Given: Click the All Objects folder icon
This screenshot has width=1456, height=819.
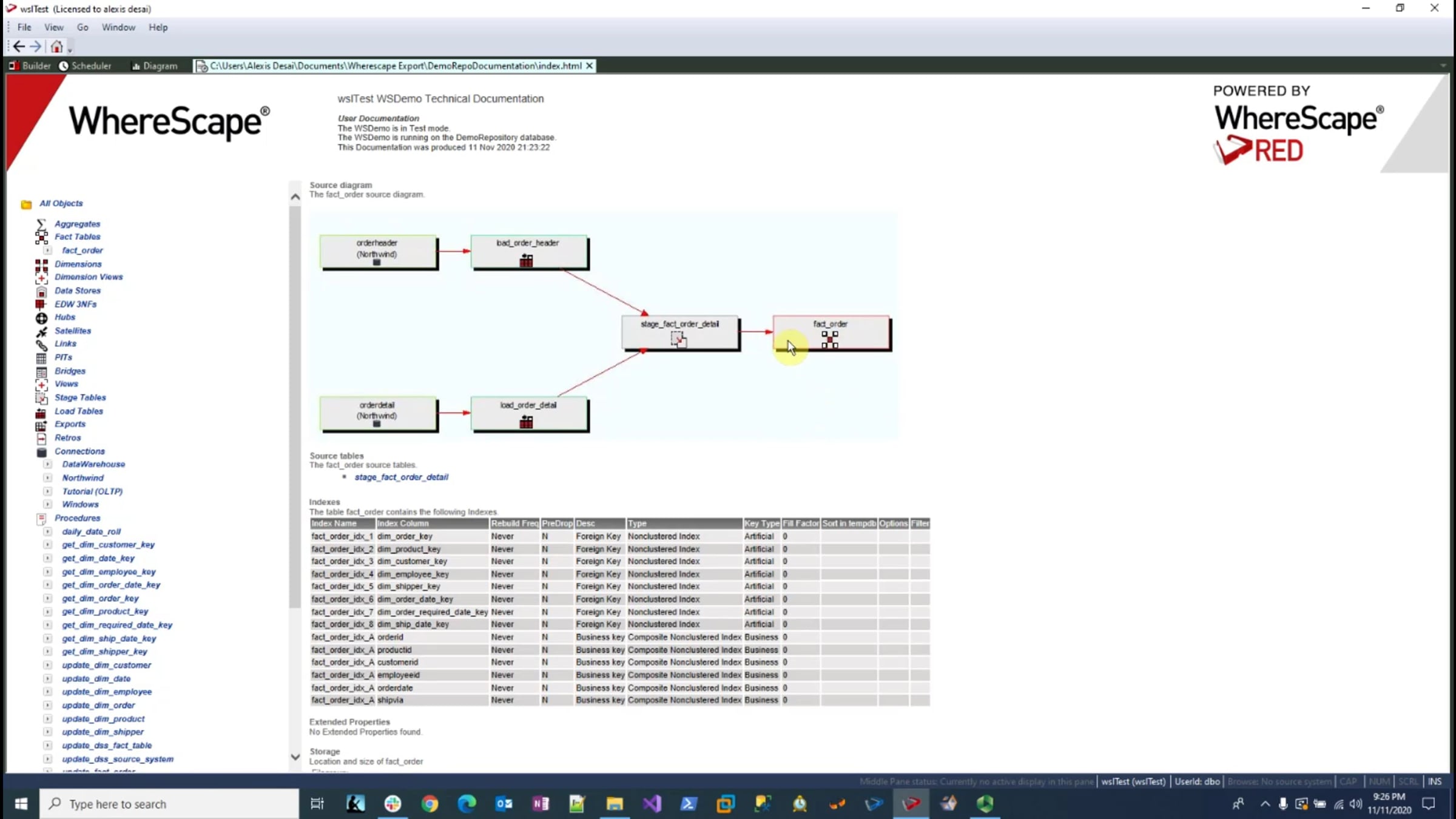Looking at the screenshot, I should pos(26,204).
